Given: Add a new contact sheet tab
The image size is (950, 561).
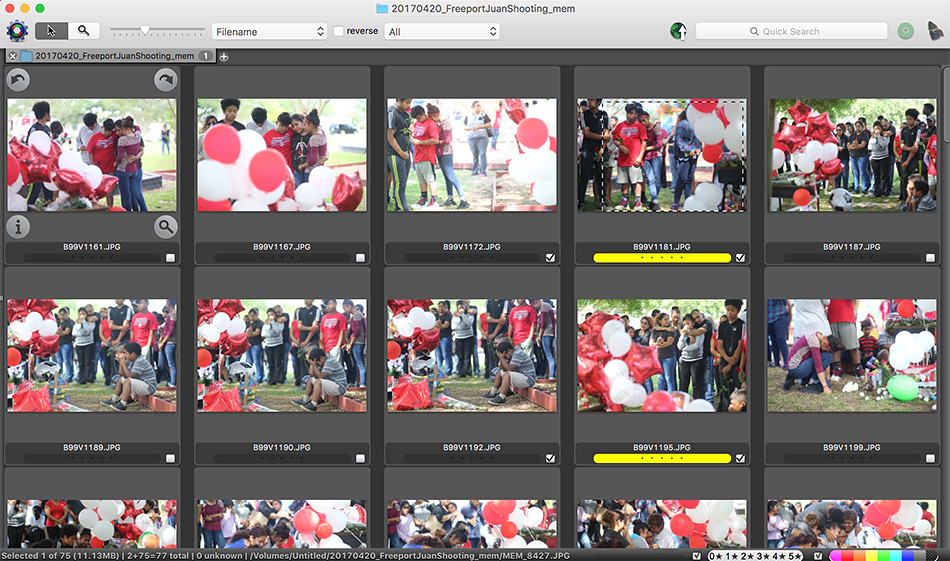Looking at the screenshot, I should tap(224, 57).
